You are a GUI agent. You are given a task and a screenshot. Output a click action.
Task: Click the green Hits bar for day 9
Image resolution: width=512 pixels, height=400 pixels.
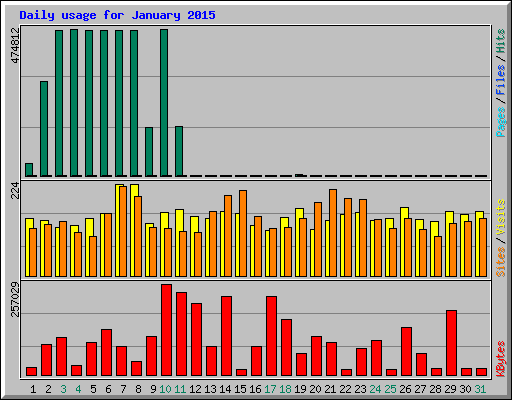click(149, 152)
